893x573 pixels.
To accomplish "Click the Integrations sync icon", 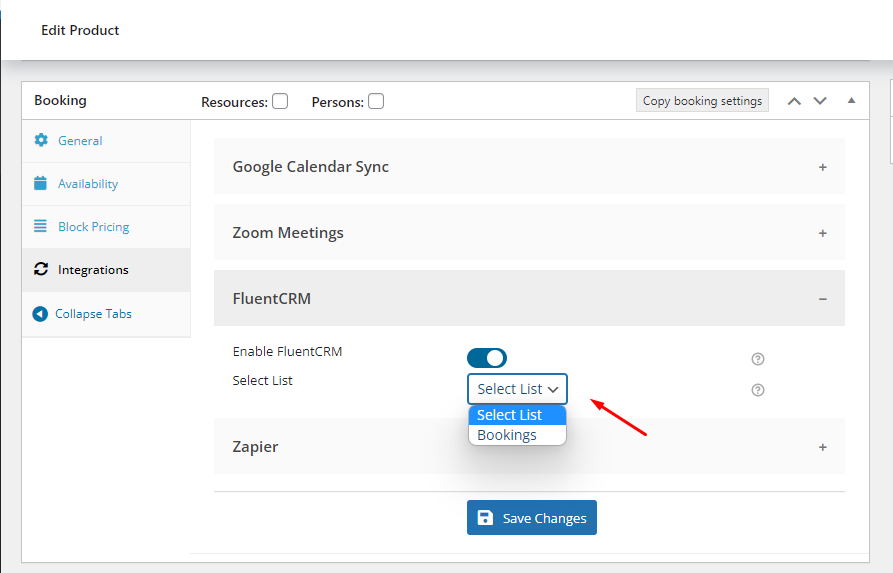I will [41, 269].
